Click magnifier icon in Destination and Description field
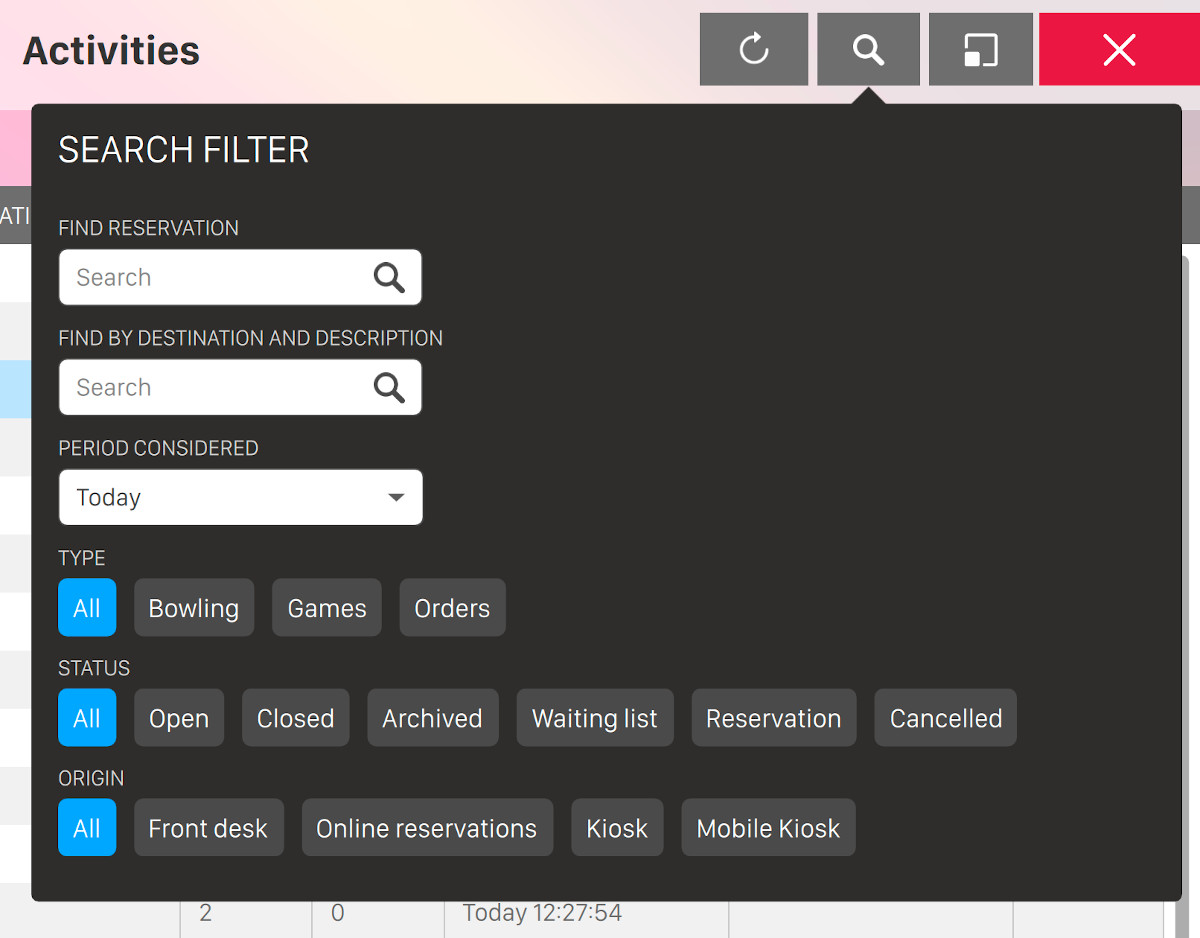Image resolution: width=1200 pixels, height=938 pixels. tap(389, 387)
